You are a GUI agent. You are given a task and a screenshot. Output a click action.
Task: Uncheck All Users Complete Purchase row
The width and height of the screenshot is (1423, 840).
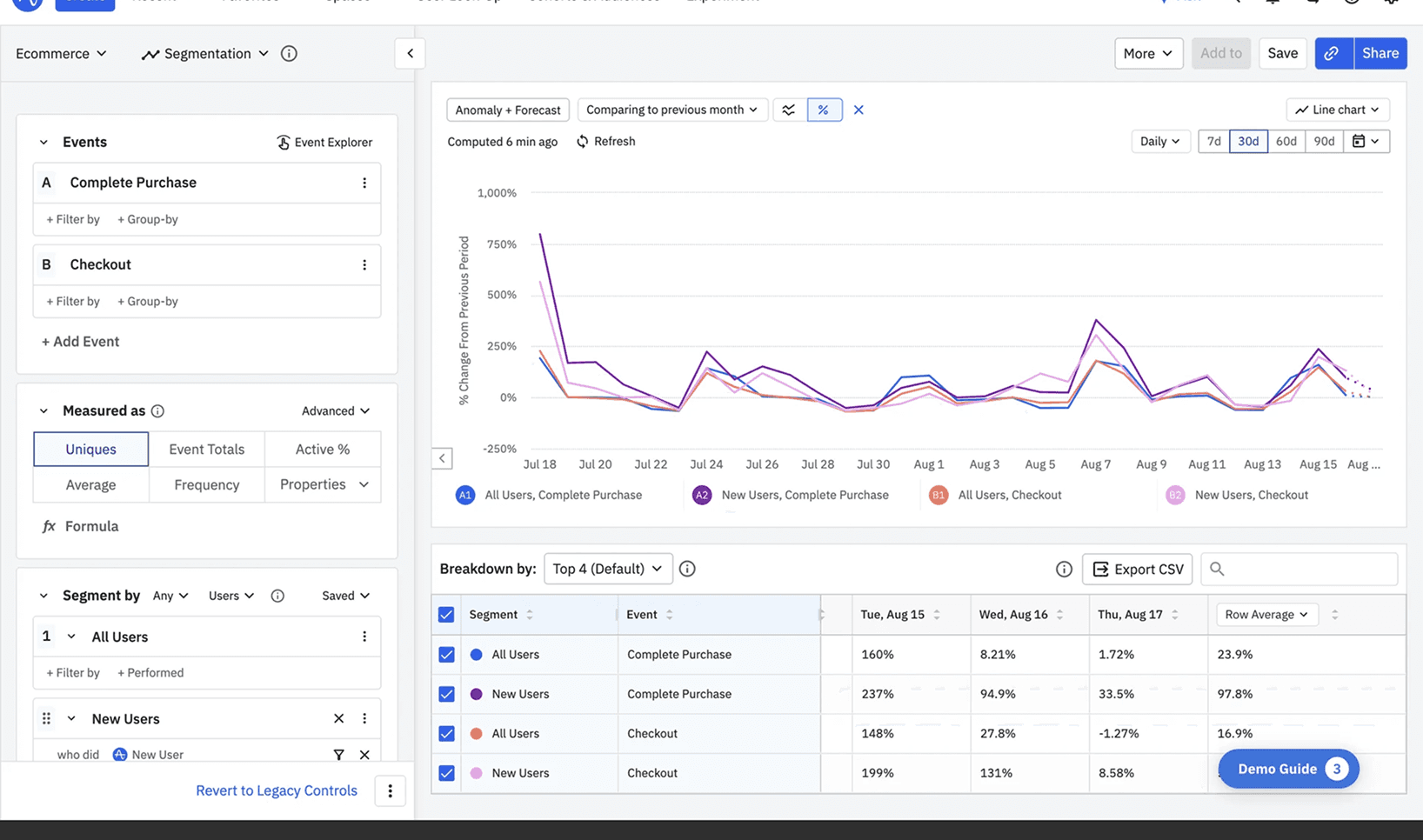pos(446,655)
